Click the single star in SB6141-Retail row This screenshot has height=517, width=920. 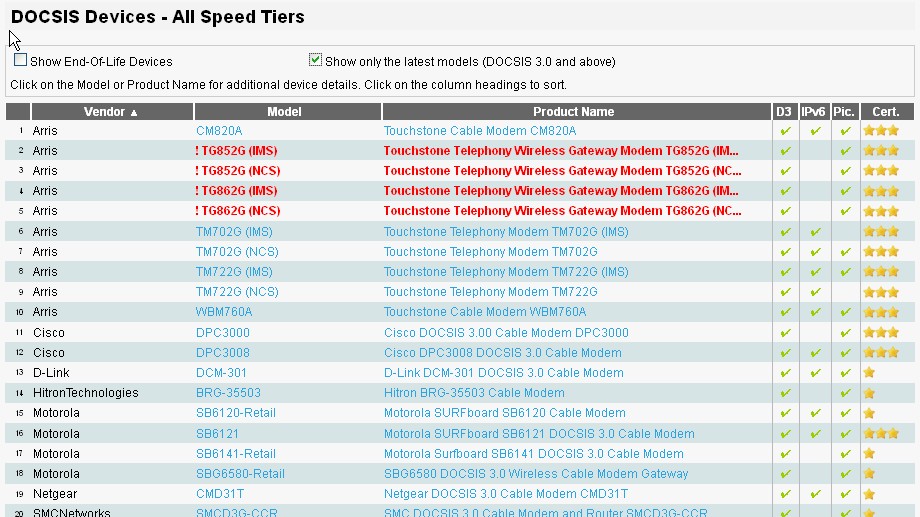(870, 454)
